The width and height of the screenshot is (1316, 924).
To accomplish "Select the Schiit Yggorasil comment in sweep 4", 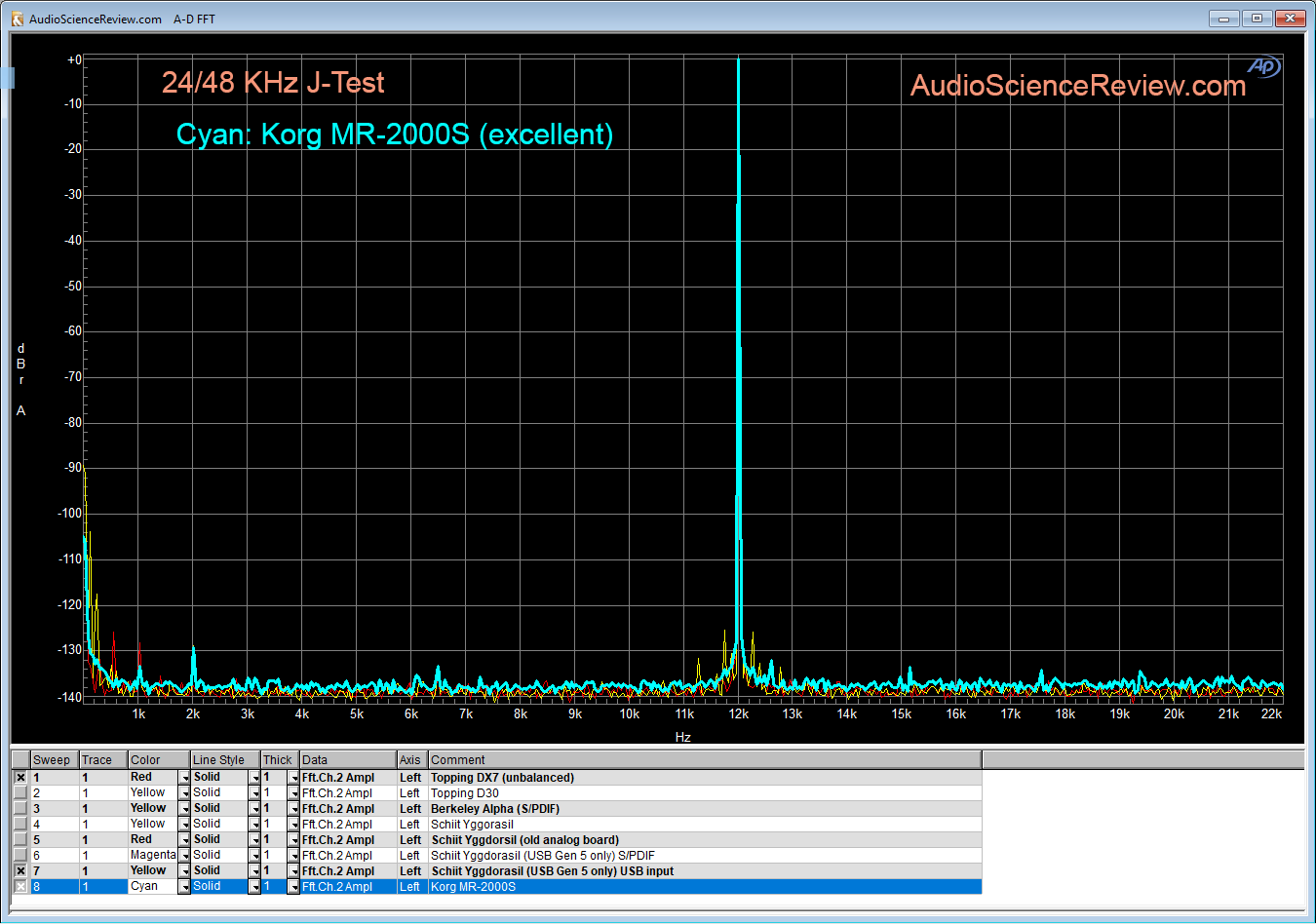I will point(705,825).
